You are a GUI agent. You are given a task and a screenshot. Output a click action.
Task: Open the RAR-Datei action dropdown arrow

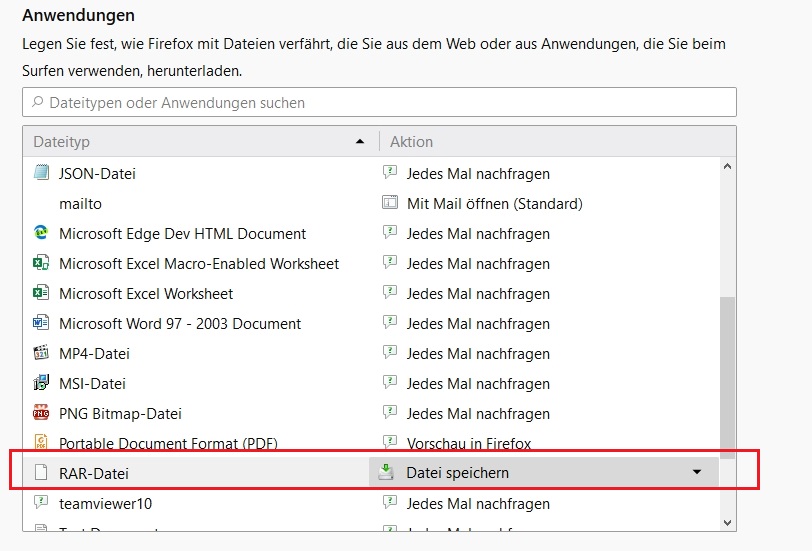pos(697,473)
